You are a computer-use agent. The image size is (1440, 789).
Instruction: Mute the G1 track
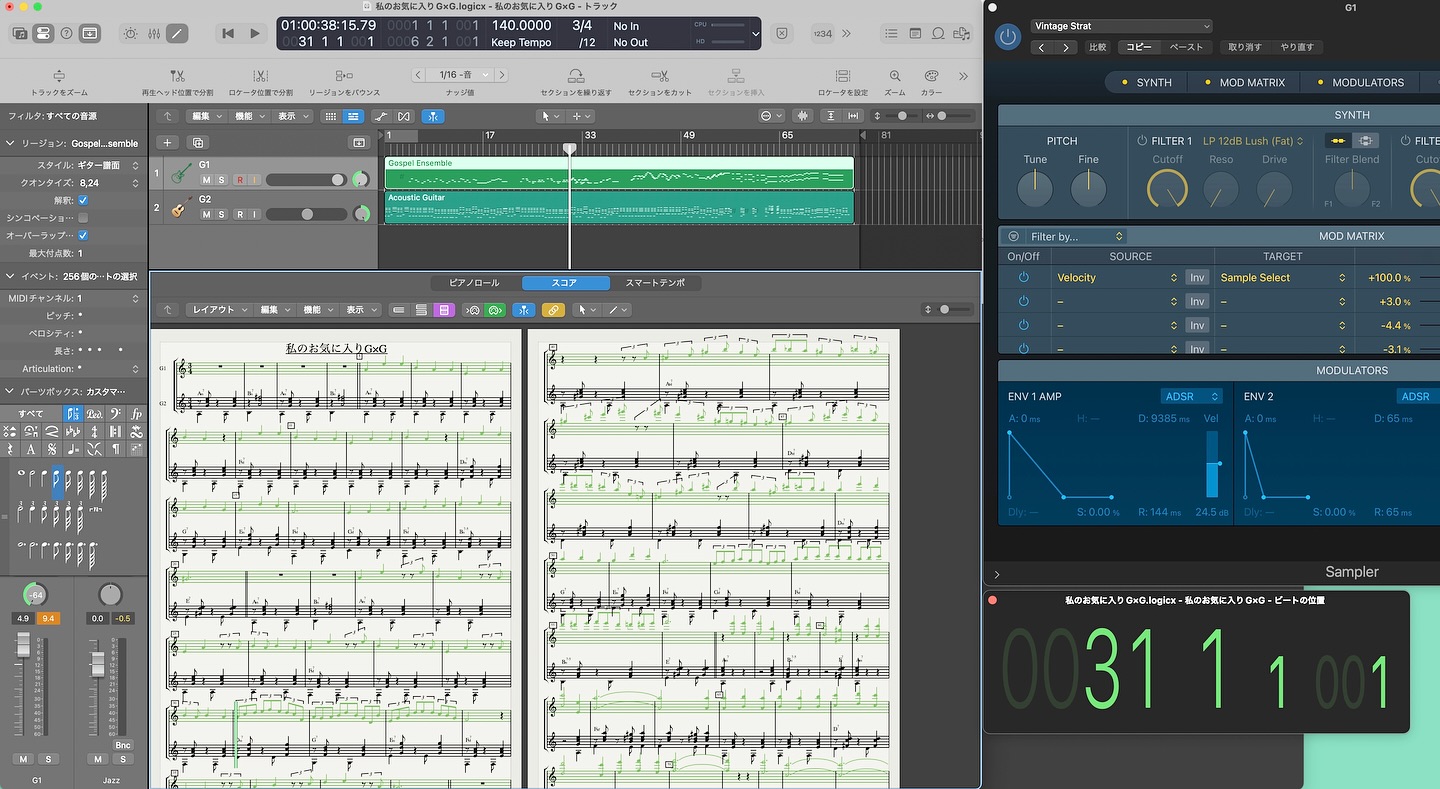coord(206,180)
